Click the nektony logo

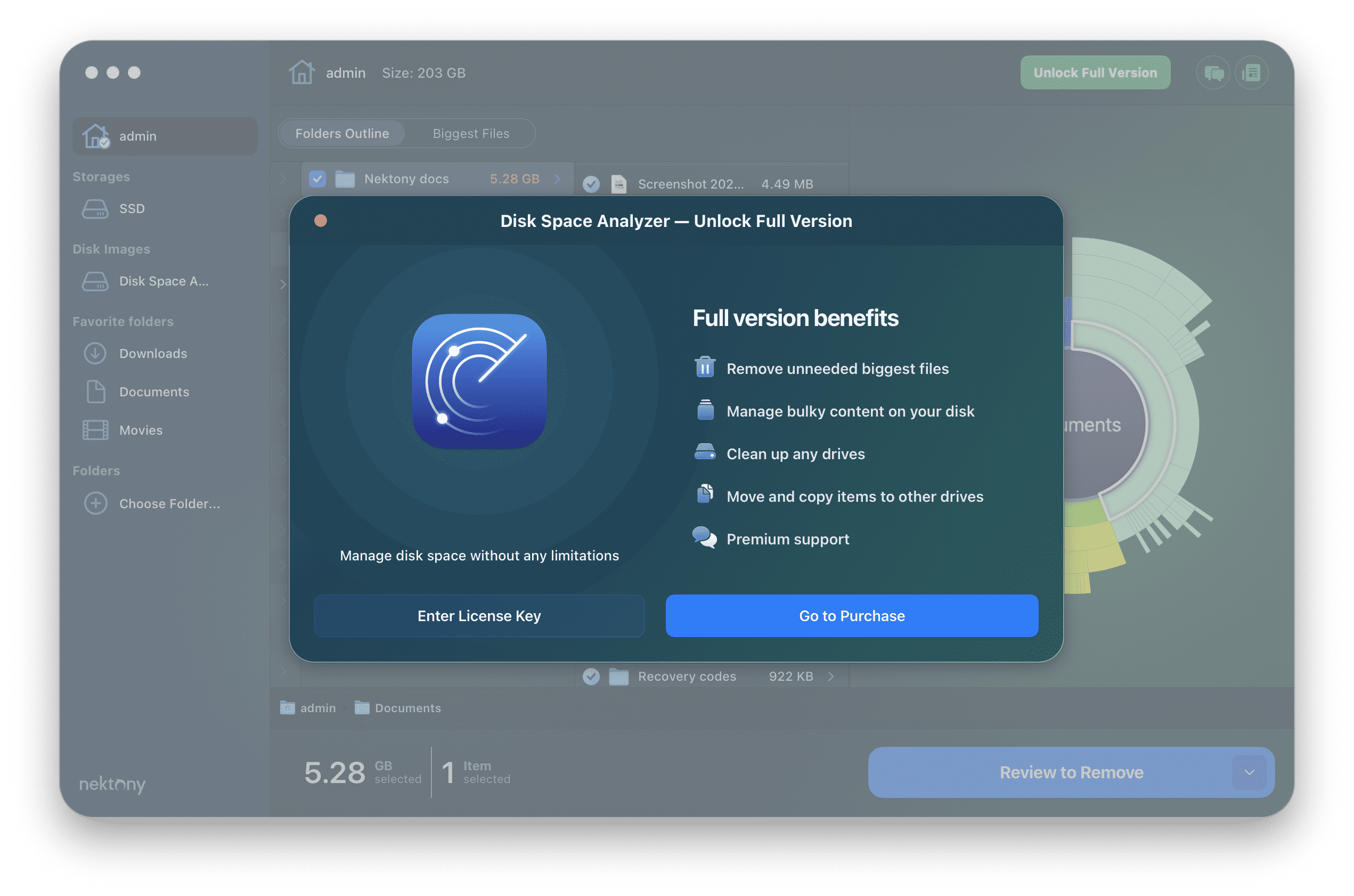[112, 784]
